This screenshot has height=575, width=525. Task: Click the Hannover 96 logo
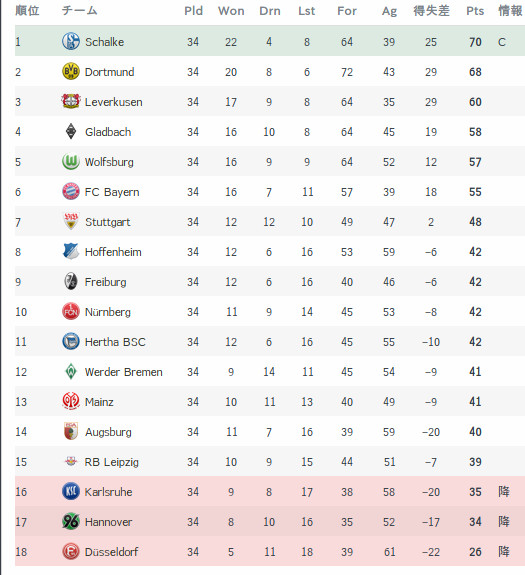(x=71, y=521)
